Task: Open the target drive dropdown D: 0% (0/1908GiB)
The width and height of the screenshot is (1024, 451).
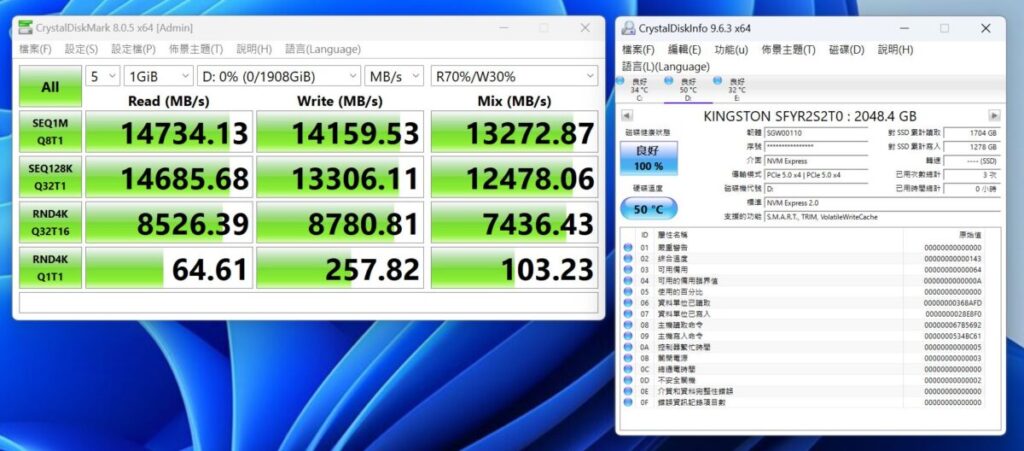Action: pos(279,76)
